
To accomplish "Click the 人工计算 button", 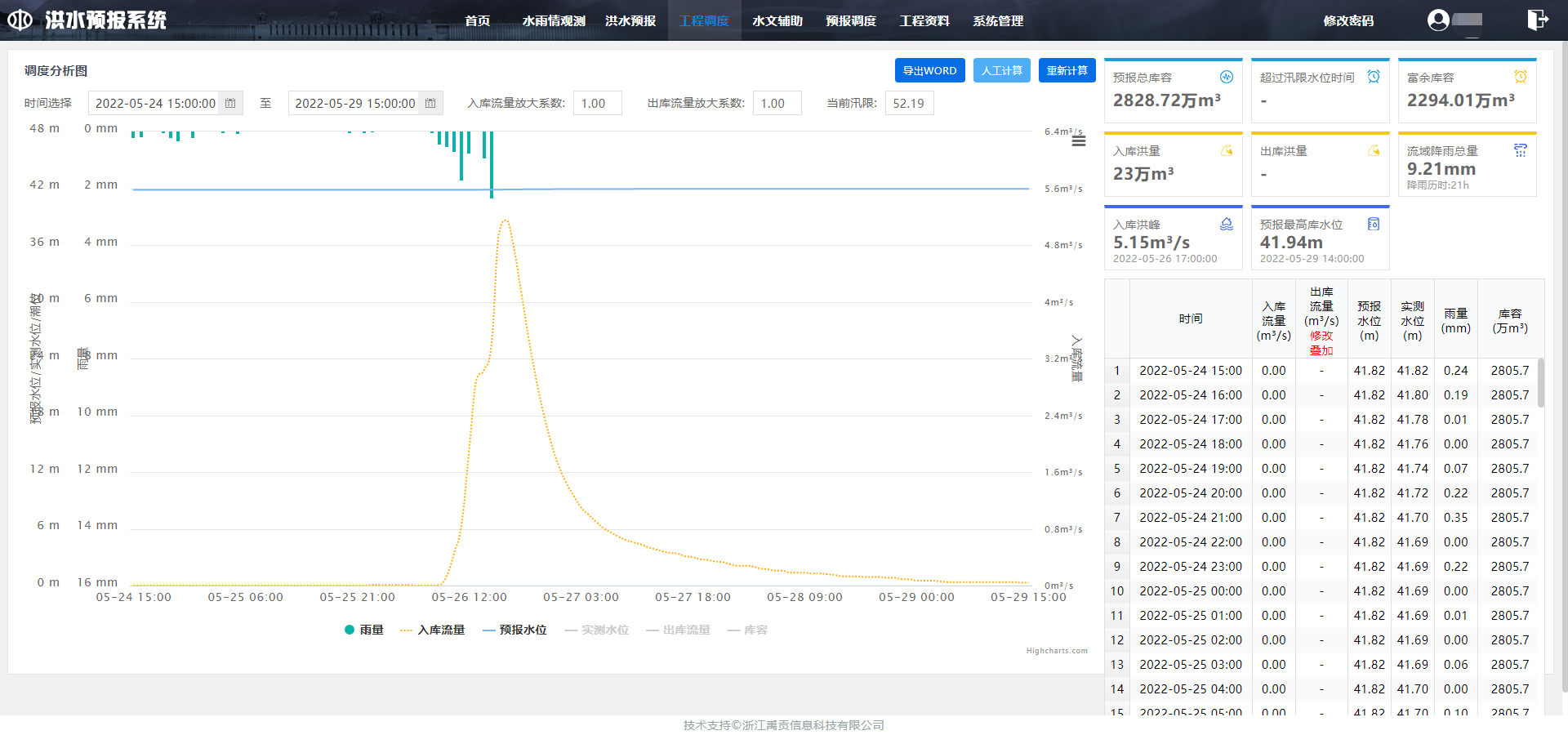I will coord(1001,70).
